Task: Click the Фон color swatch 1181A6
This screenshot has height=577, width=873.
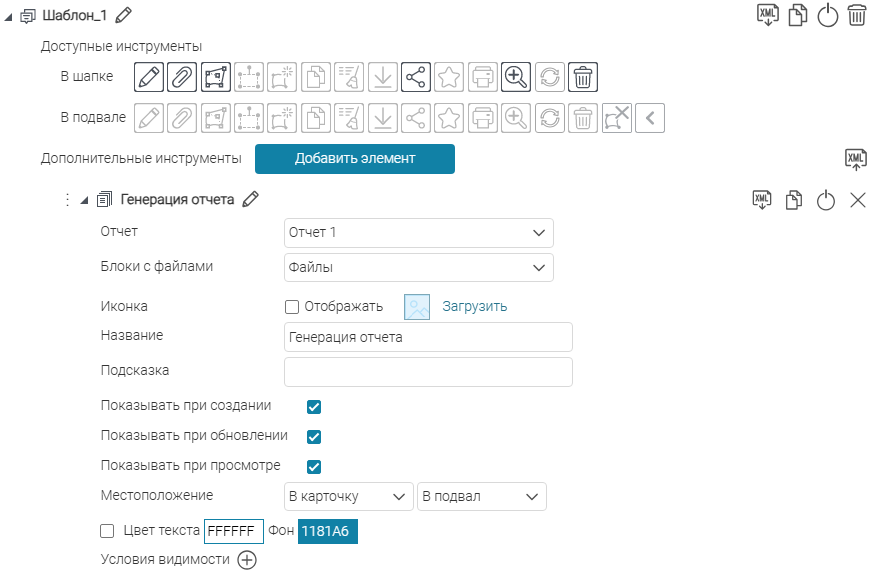Action: tap(327, 531)
